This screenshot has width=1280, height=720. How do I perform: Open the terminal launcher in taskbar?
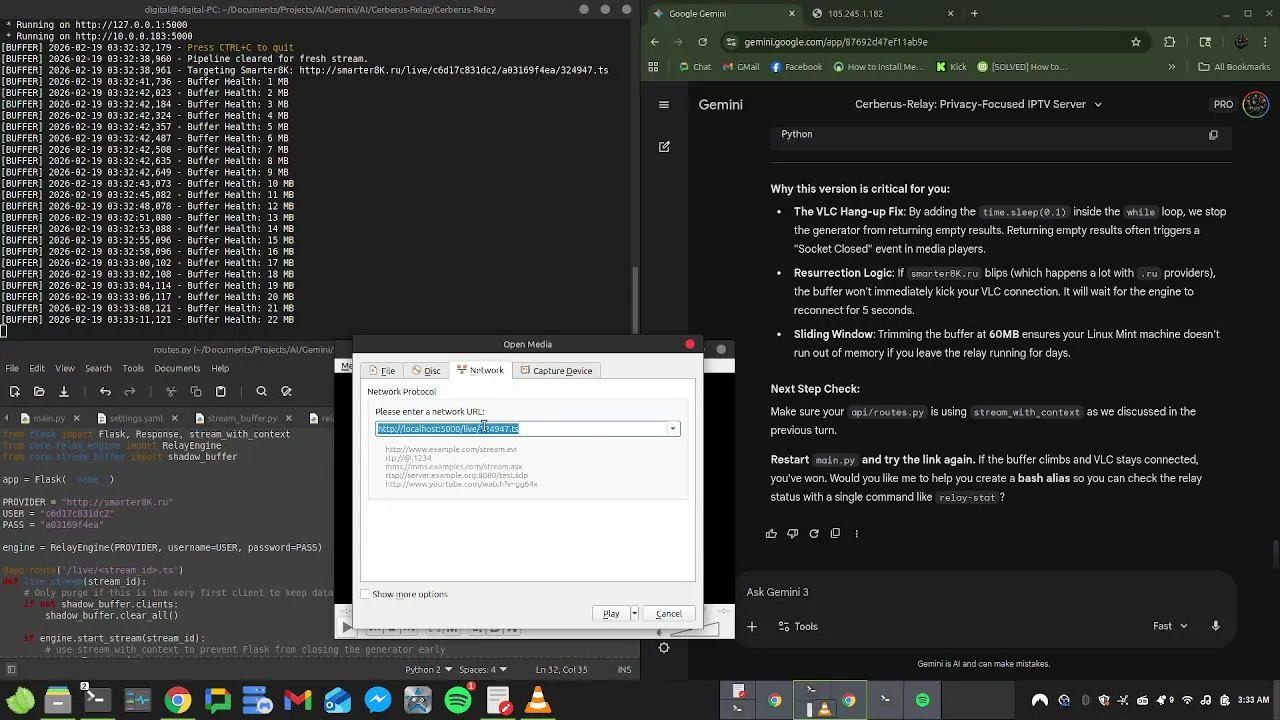coord(97,700)
